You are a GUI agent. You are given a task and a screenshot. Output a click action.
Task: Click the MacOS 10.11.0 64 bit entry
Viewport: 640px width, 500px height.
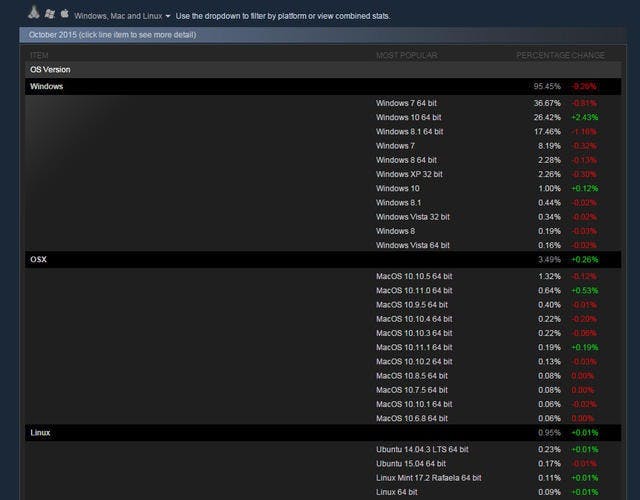click(414, 291)
